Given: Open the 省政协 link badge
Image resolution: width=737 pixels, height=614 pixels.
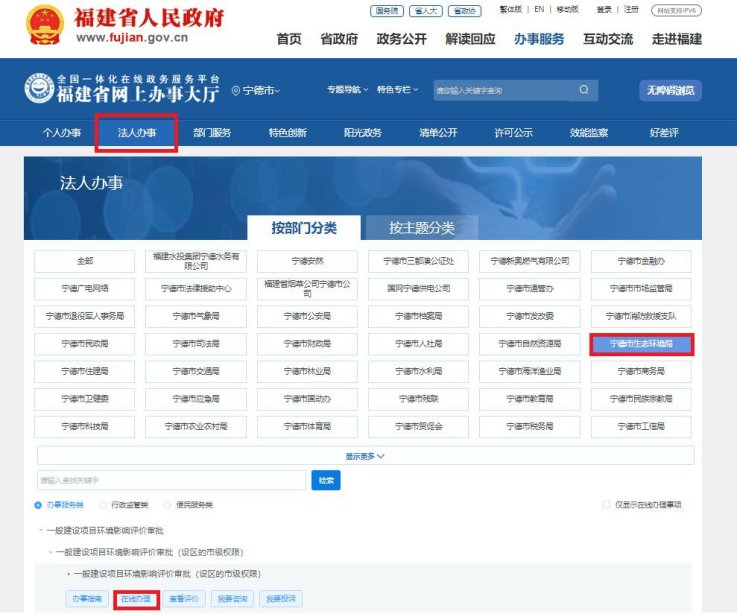Looking at the screenshot, I should point(464,10).
